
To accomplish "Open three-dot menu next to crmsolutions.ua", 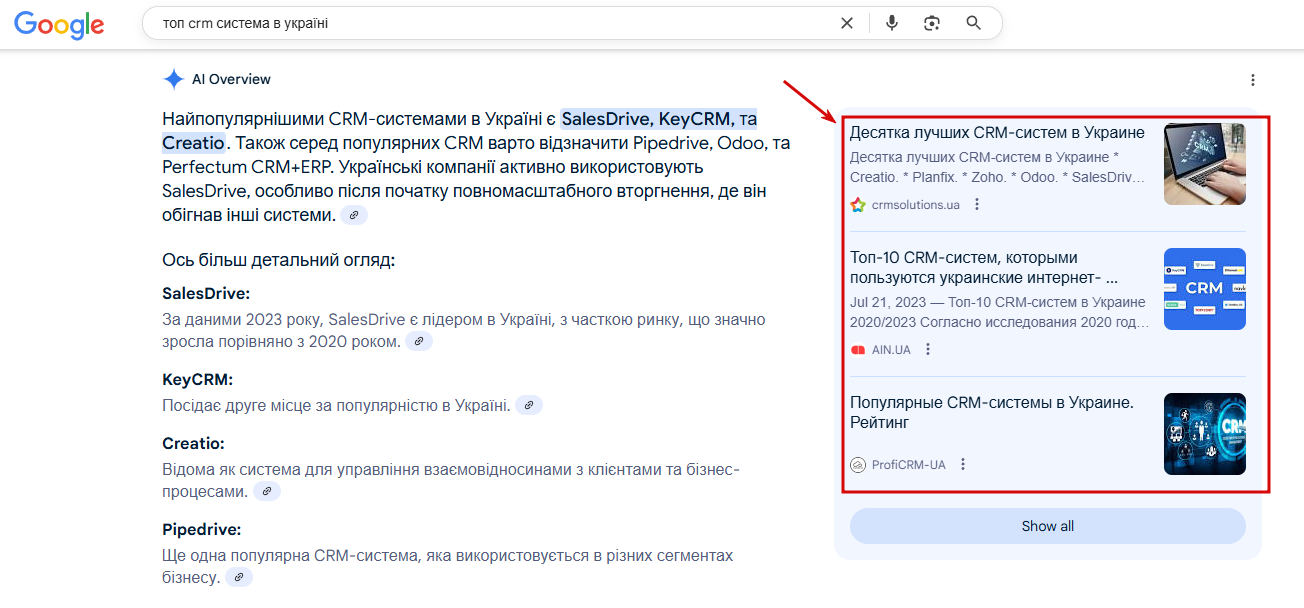I will (x=977, y=204).
